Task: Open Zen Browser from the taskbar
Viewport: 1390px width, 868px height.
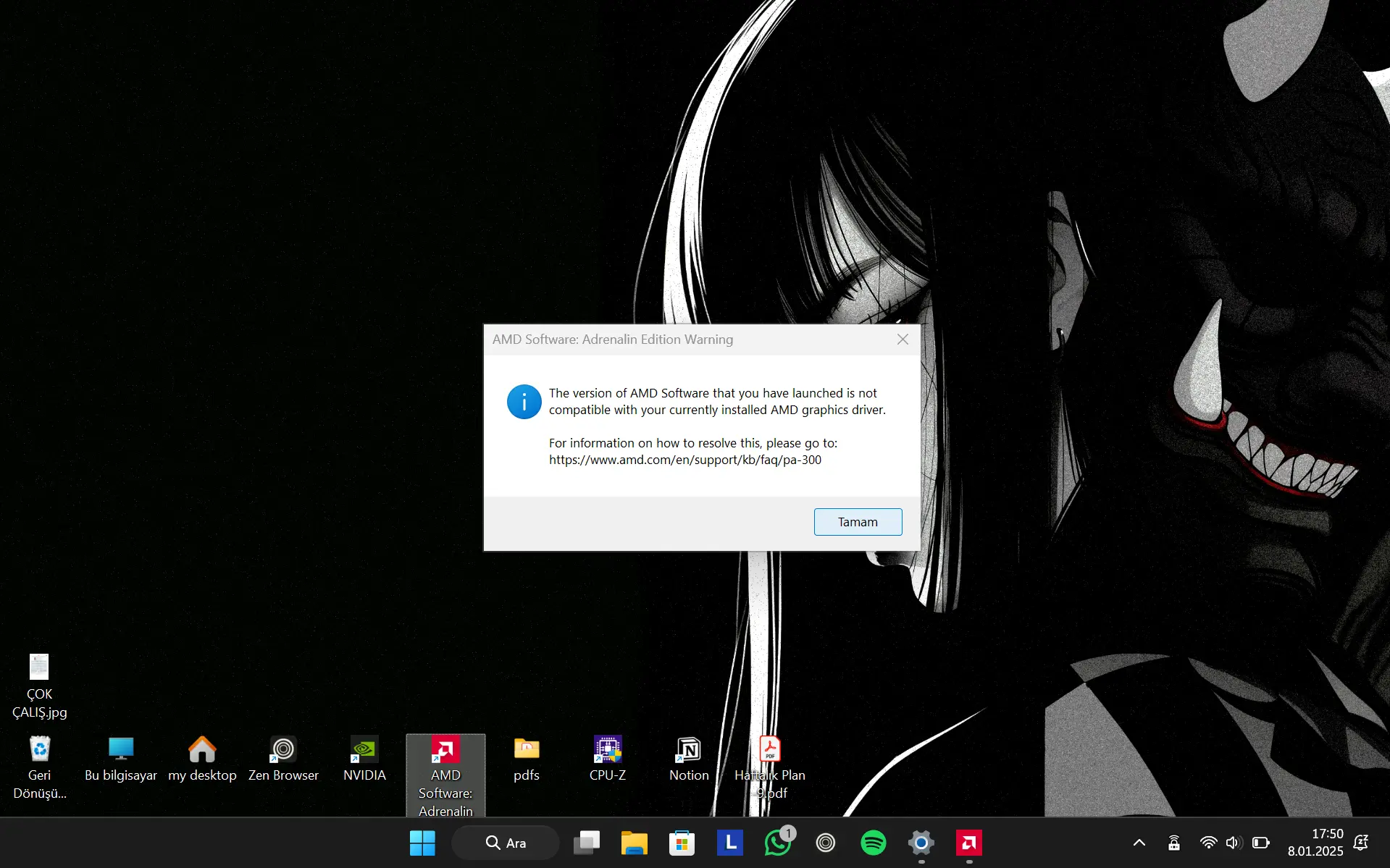Action: click(x=826, y=843)
